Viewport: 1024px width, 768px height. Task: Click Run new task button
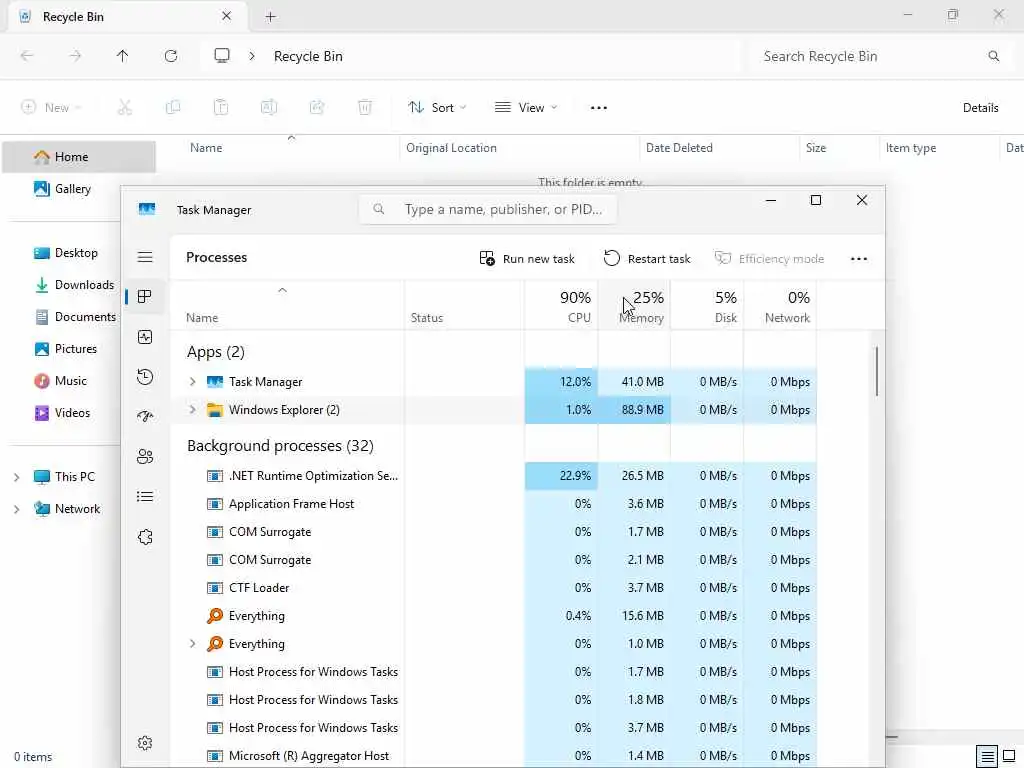527,259
